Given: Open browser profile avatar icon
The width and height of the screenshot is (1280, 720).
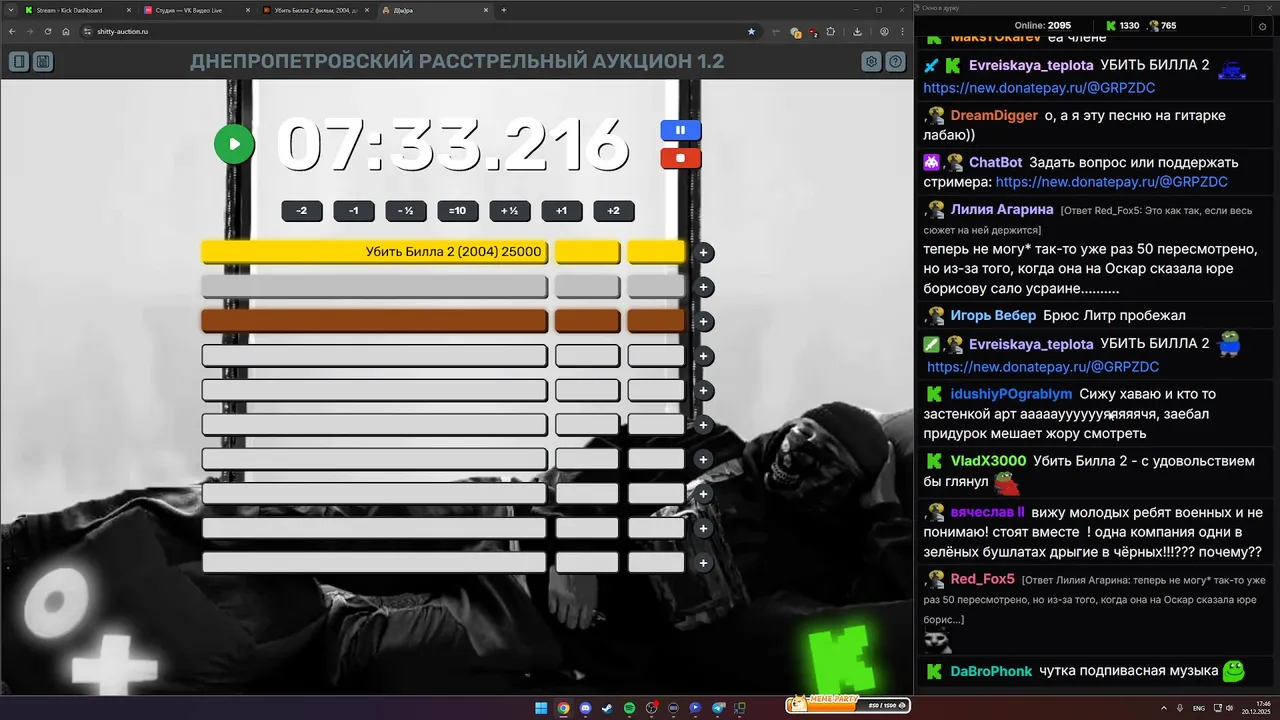Looking at the screenshot, I should (884, 31).
